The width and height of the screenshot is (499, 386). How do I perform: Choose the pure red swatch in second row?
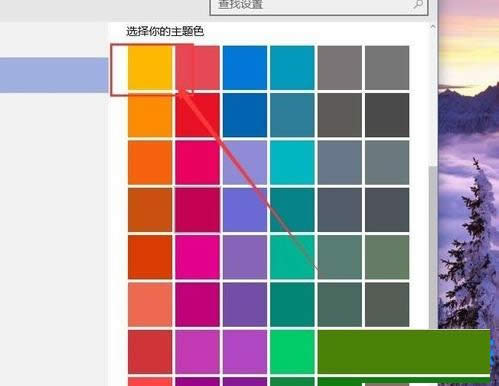(x=197, y=115)
